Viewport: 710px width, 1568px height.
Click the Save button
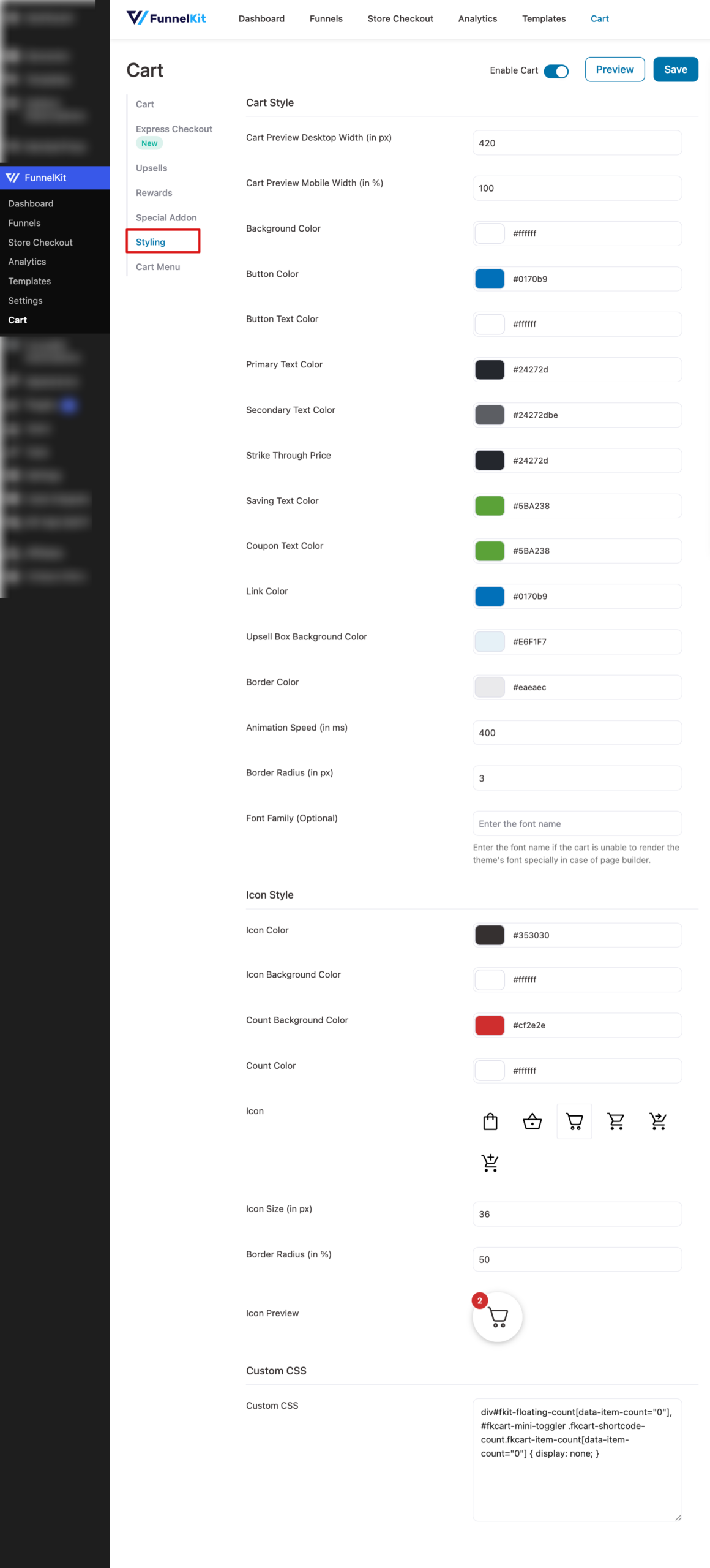click(676, 69)
